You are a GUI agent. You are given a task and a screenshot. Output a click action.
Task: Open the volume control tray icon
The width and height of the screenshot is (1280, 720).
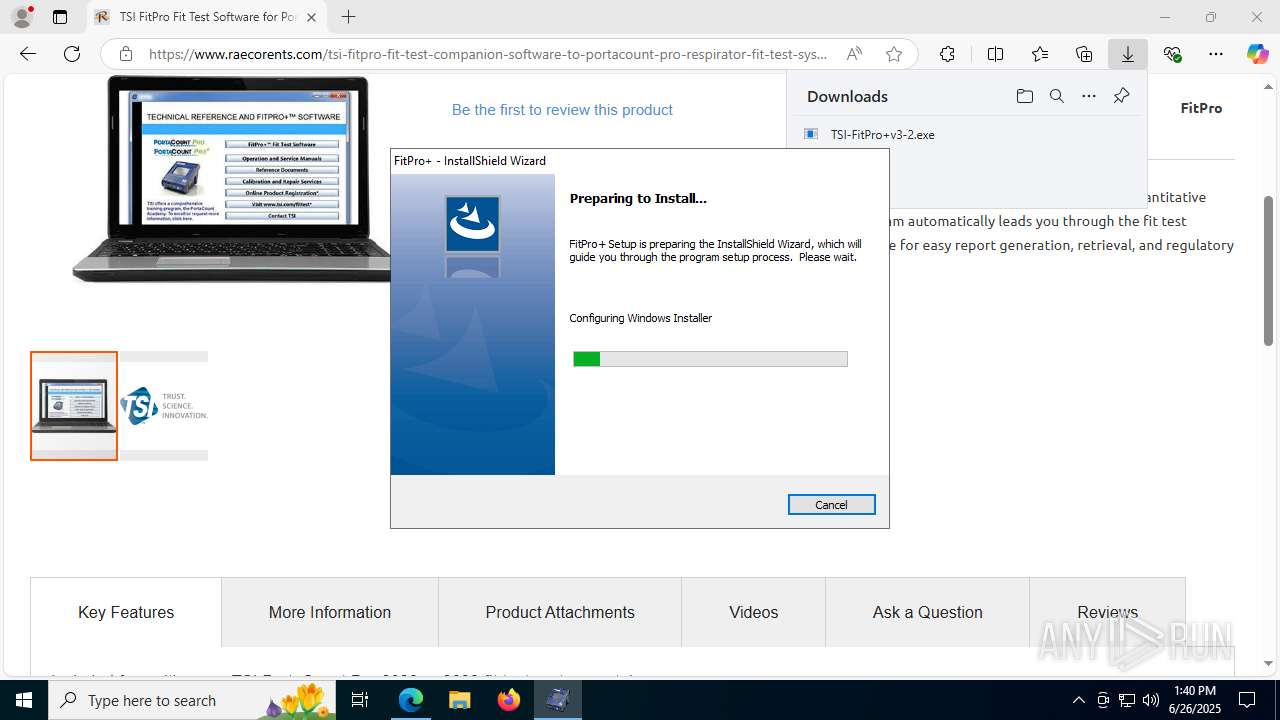tap(1151, 700)
